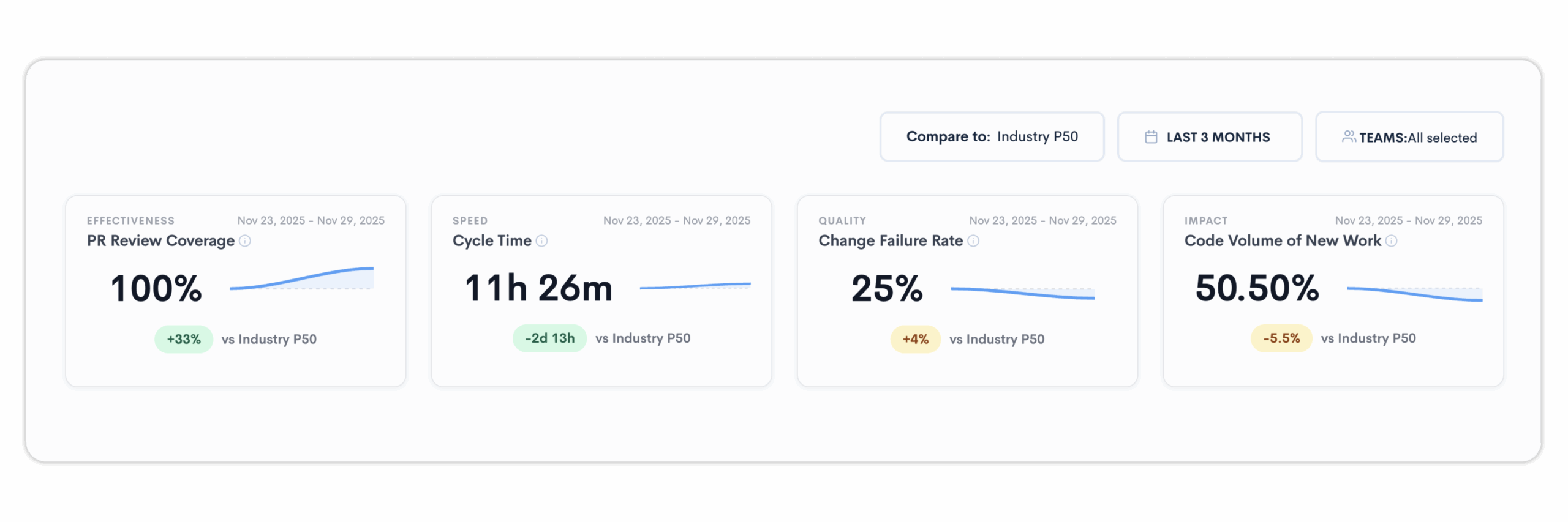Click the people icon in Teams filter
The height and width of the screenshot is (522, 1568).
(x=1348, y=137)
